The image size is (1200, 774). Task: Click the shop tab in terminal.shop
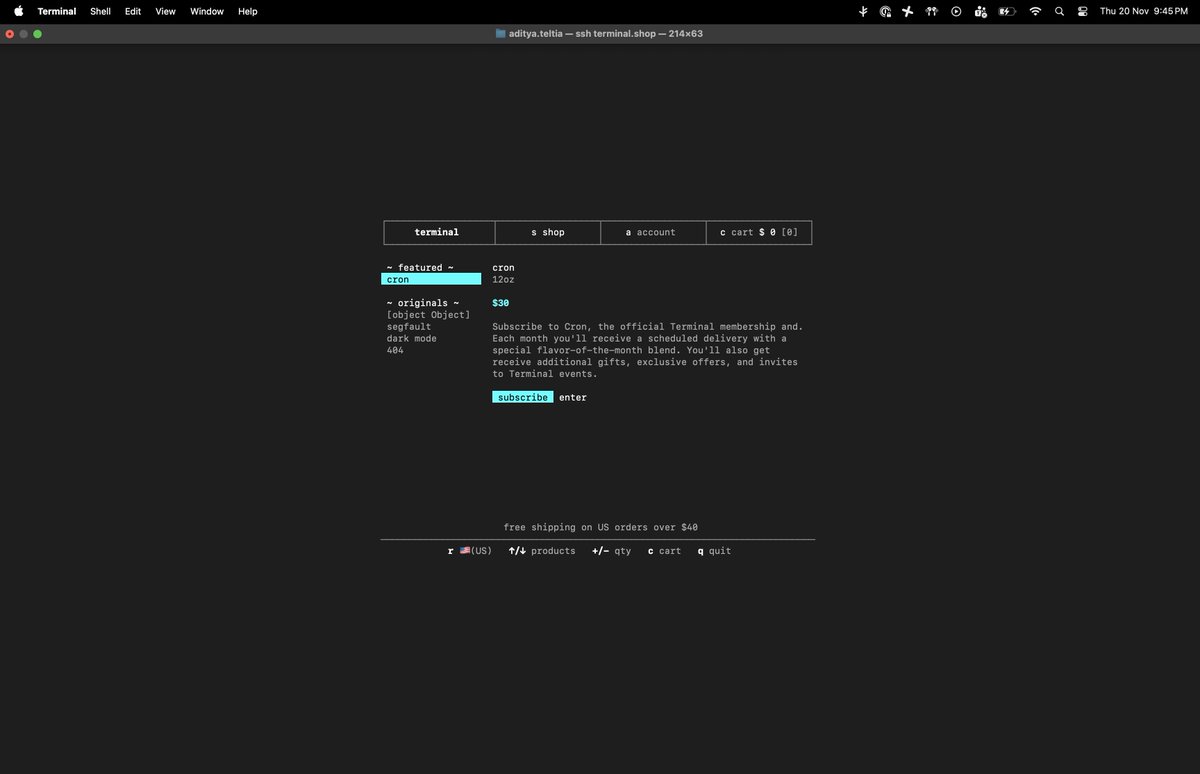[x=547, y=232]
